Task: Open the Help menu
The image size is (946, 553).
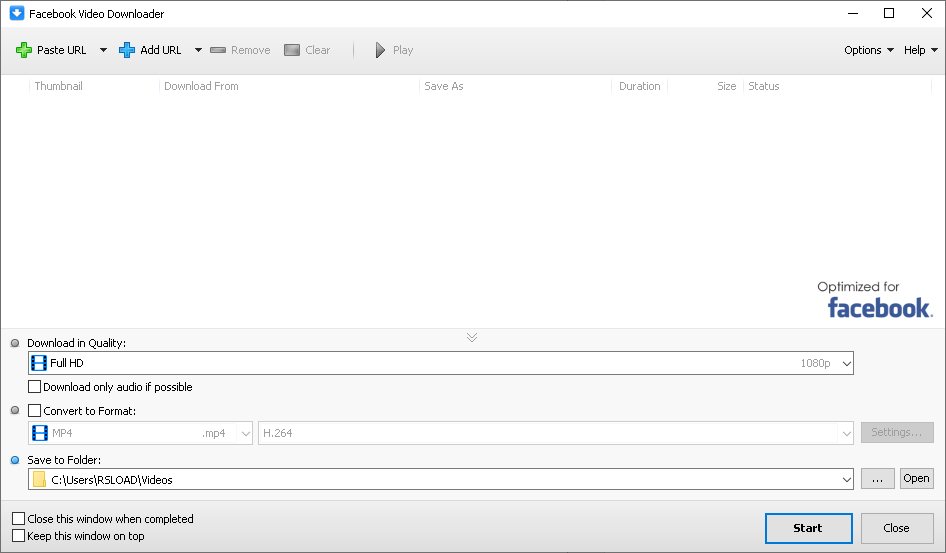Action: click(921, 50)
